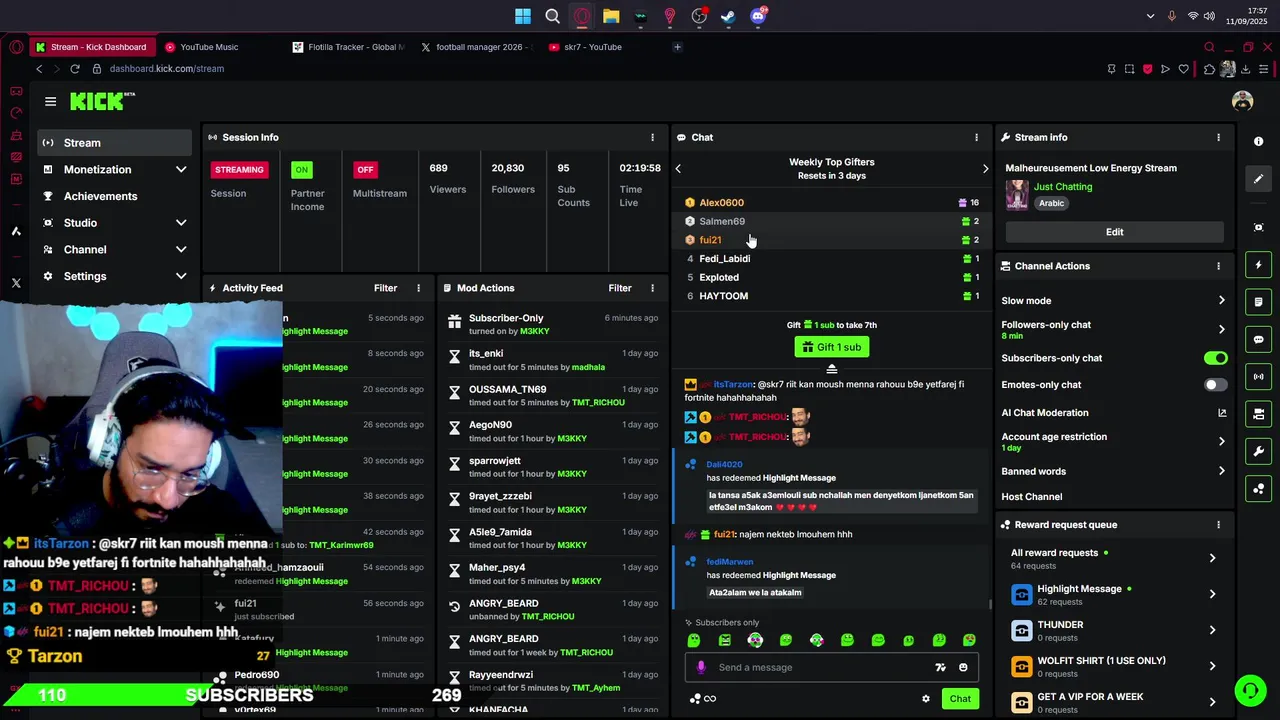Click the Kick logo

coord(101,101)
